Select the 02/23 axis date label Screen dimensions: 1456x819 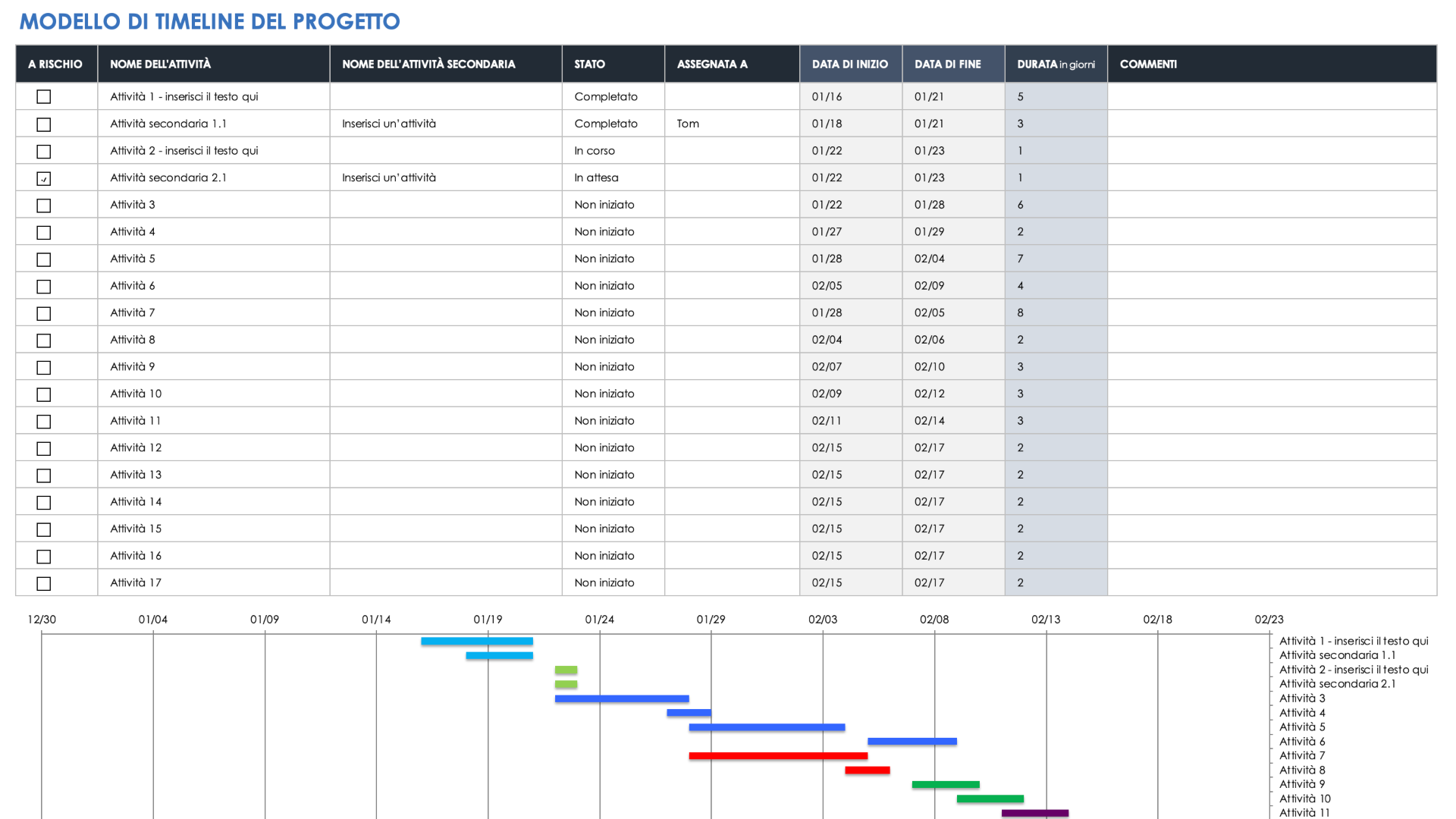(x=1269, y=620)
